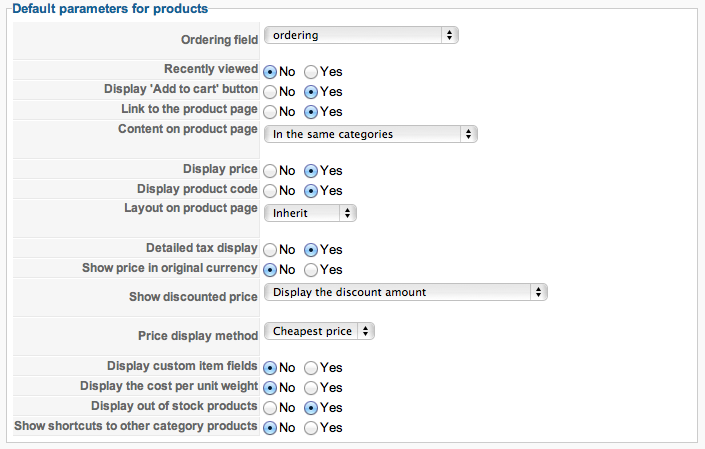Viewport: 705px width, 449px height.
Task: Open the Show discounted price dropdown
Action: (x=405, y=292)
